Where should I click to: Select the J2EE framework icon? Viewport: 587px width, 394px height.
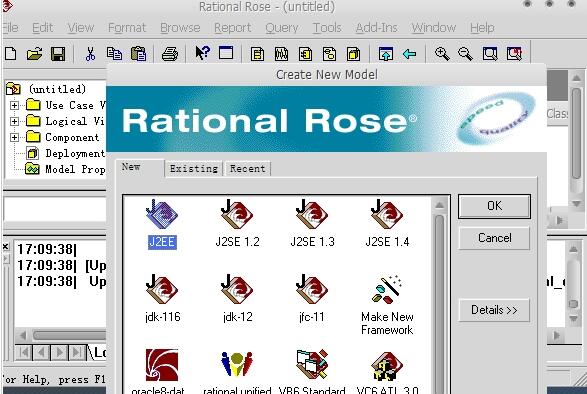[x=162, y=225]
